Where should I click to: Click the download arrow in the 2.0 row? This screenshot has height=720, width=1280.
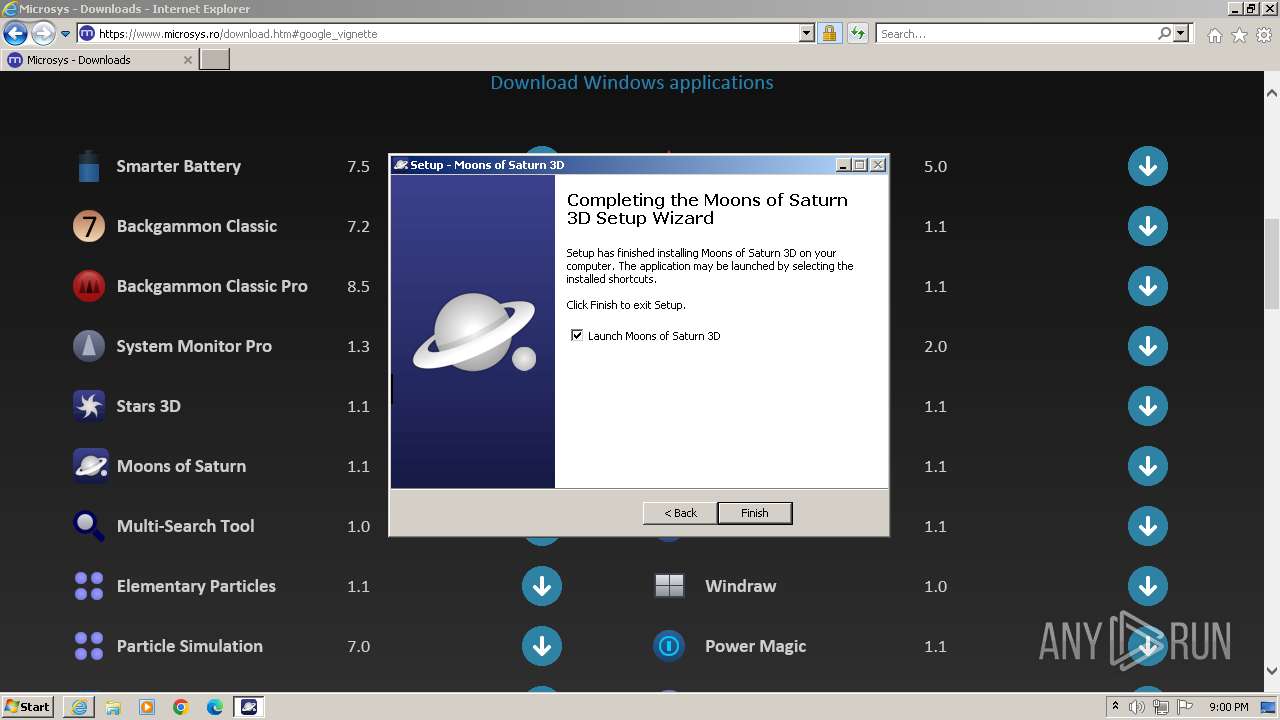(x=1148, y=346)
